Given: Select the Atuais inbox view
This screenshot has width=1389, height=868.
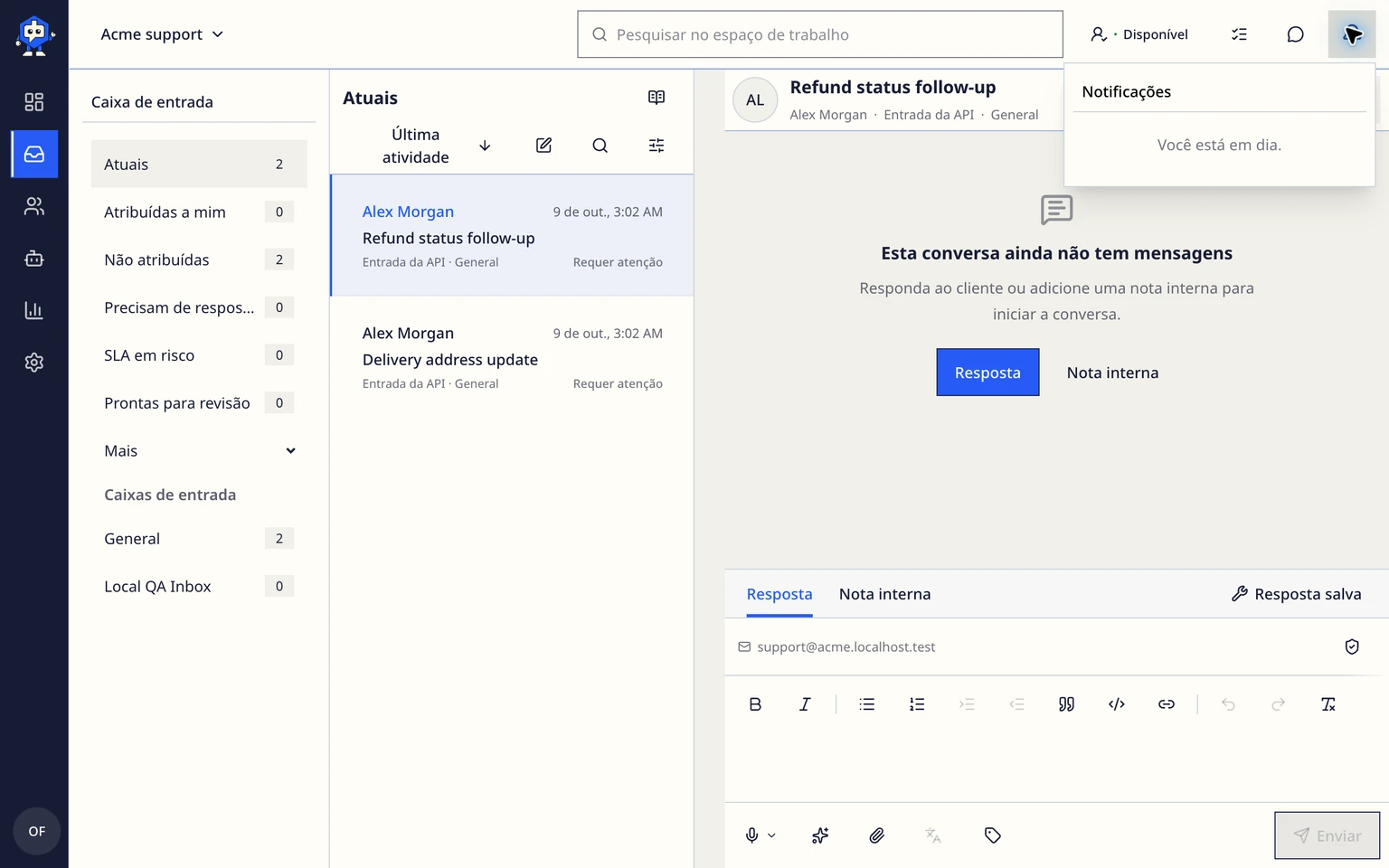Looking at the screenshot, I should click(199, 164).
